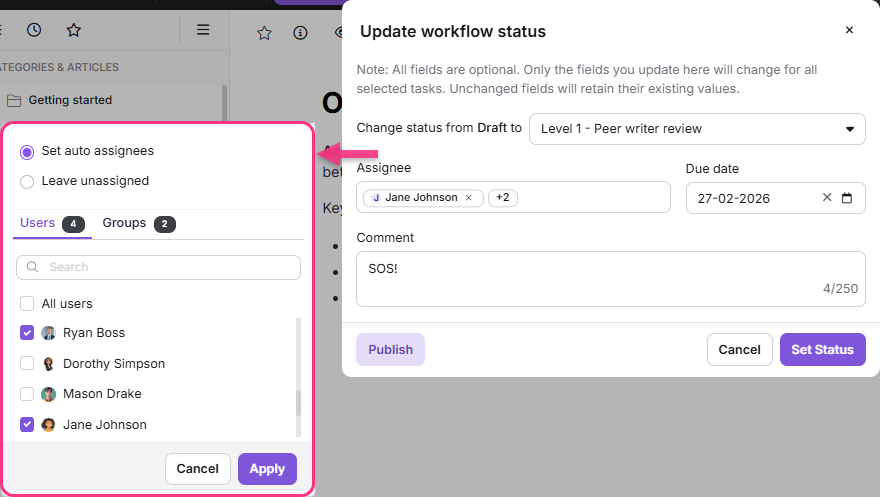The width and height of the screenshot is (880, 497).
Task: Click the Jane Johnson assignee chip
Action: [x=421, y=197]
